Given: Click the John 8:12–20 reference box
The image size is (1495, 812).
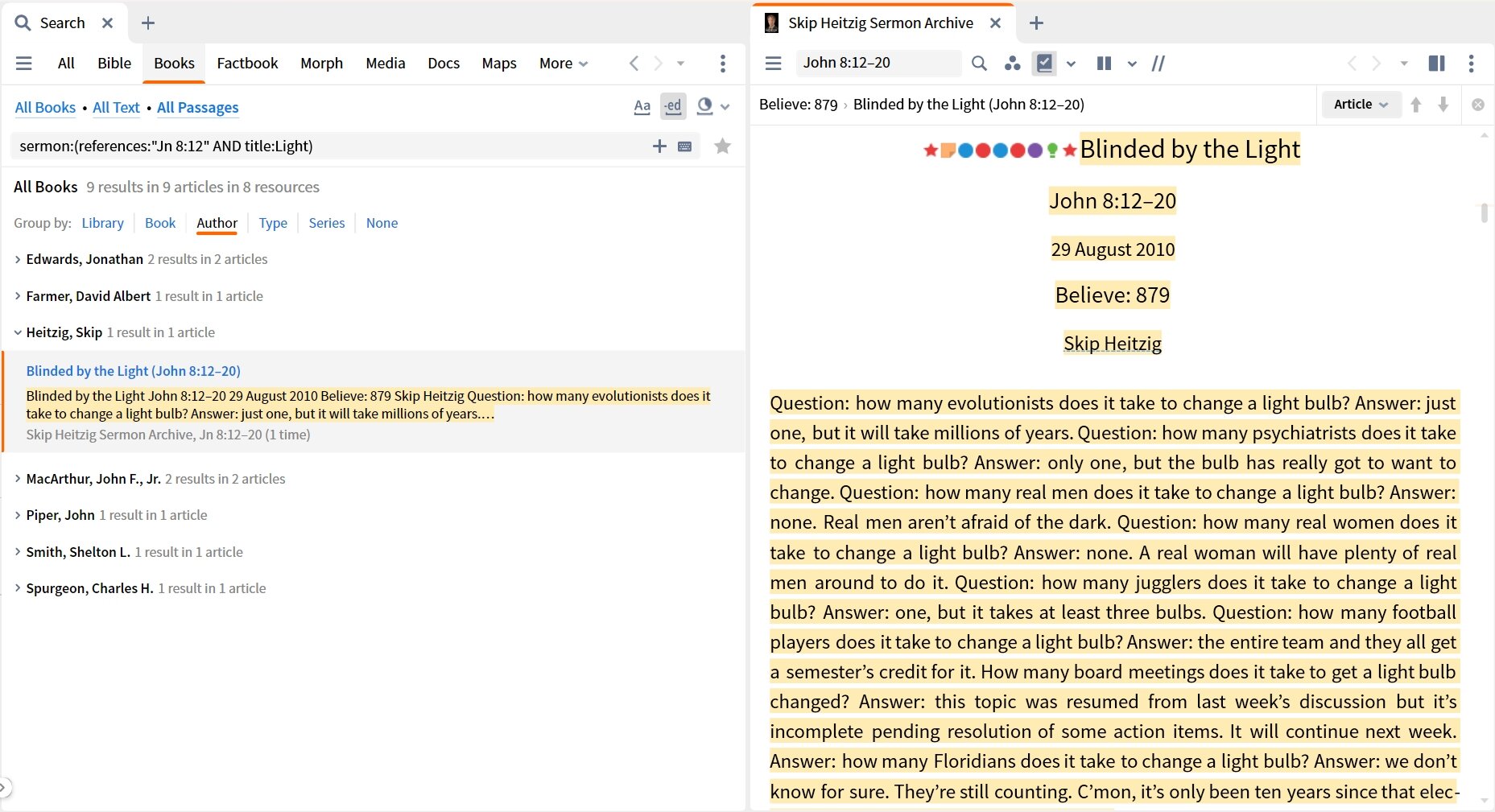Looking at the screenshot, I should click(x=878, y=63).
